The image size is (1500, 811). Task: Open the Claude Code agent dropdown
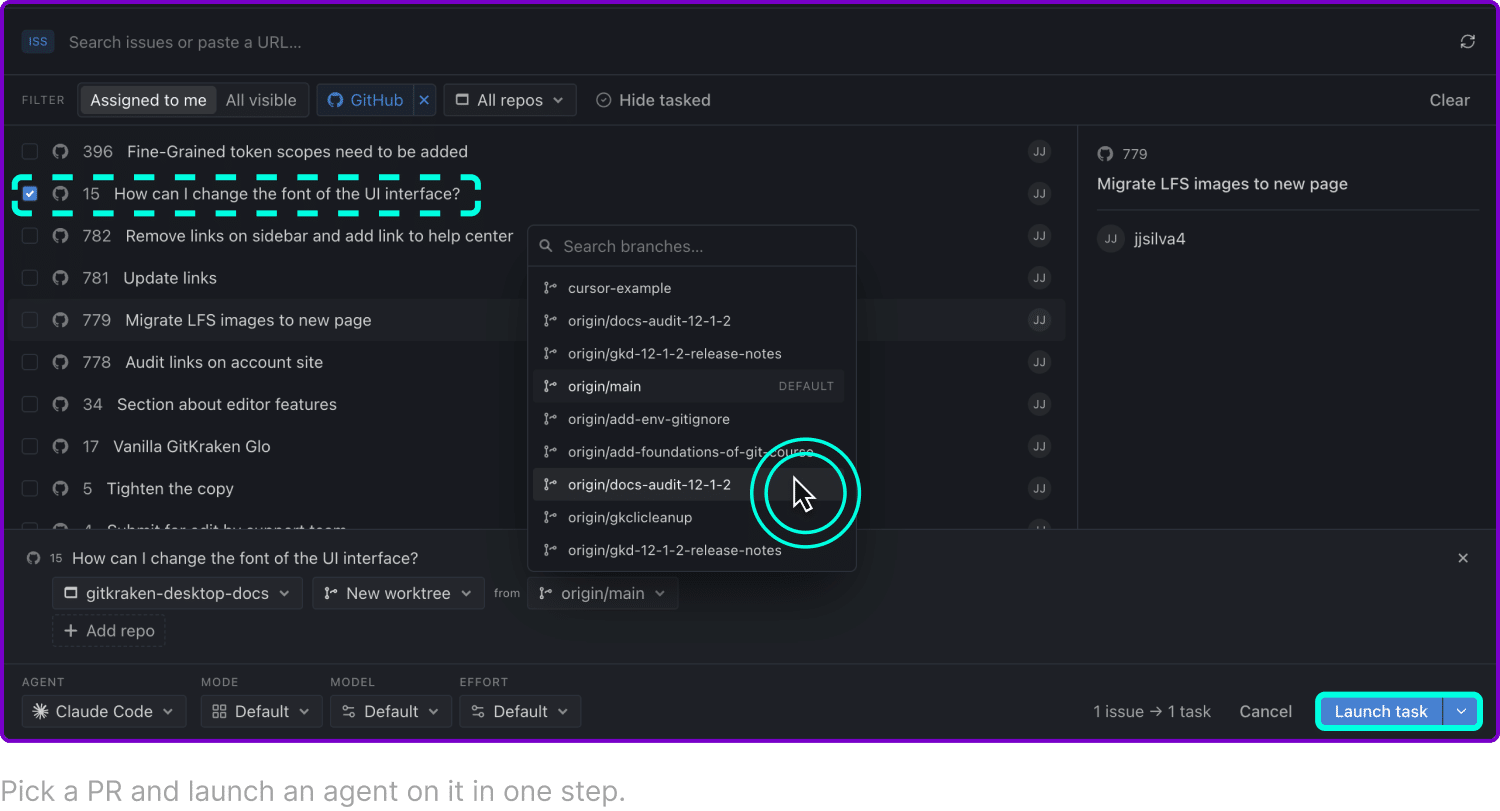(104, 711)
